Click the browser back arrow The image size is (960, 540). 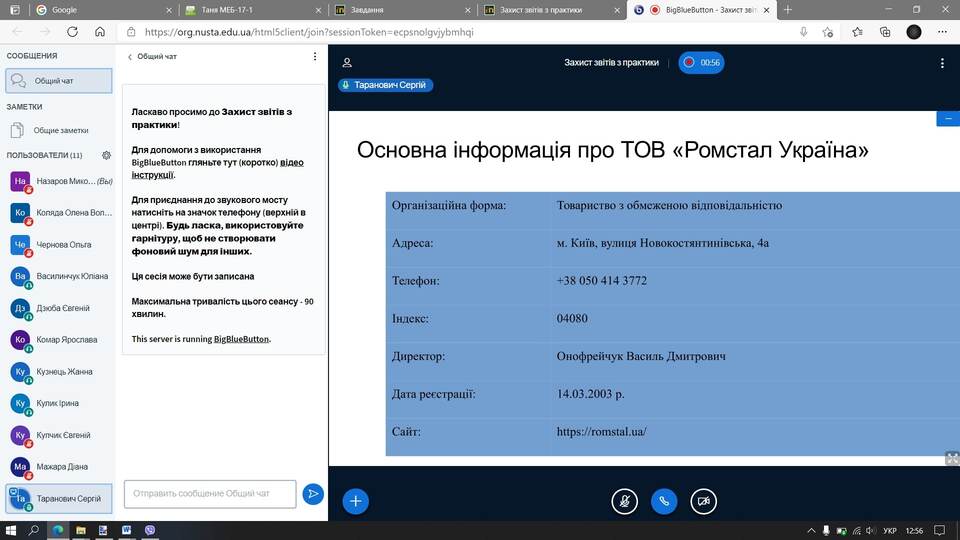click(17, 32)
